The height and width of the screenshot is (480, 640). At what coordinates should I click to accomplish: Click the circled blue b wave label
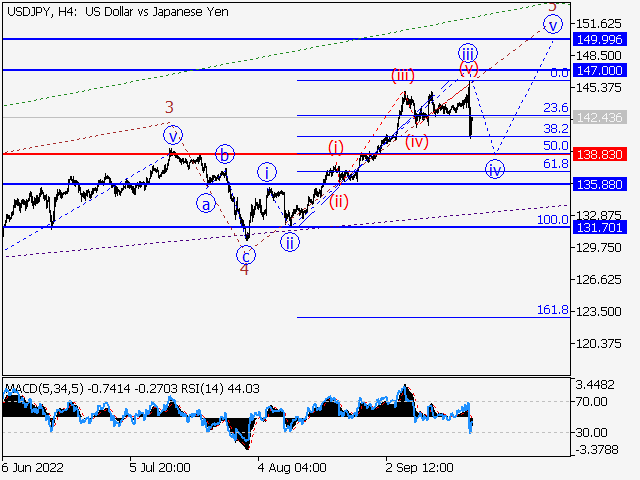coord(225,154)
